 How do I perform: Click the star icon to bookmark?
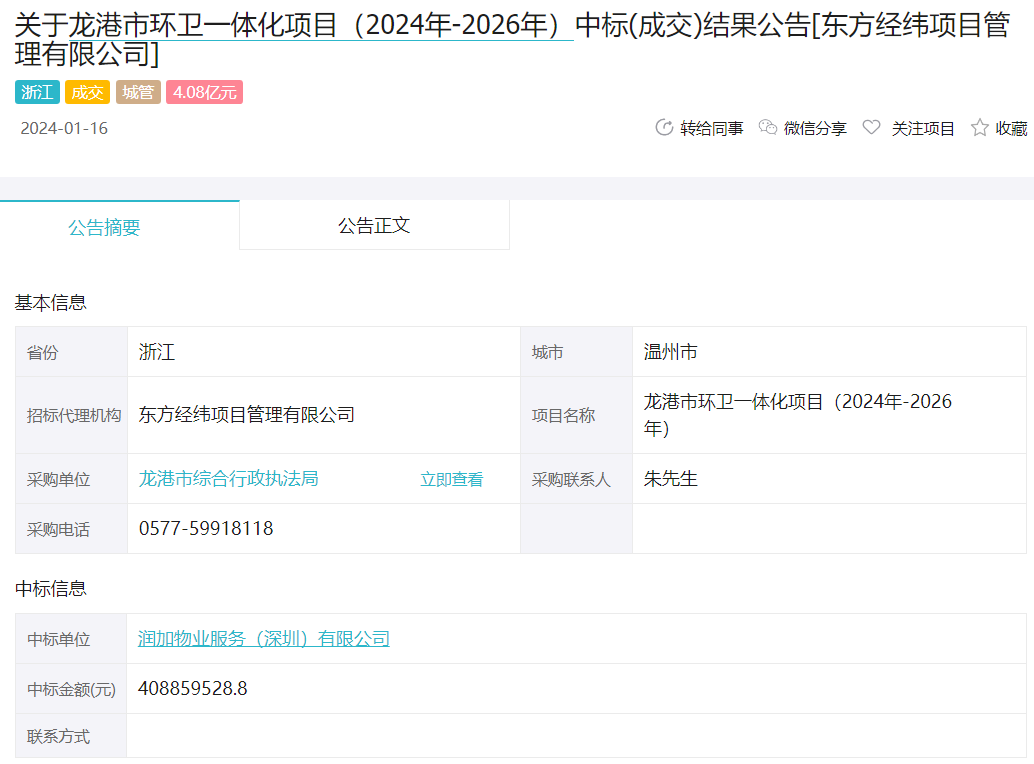(979, 127)
